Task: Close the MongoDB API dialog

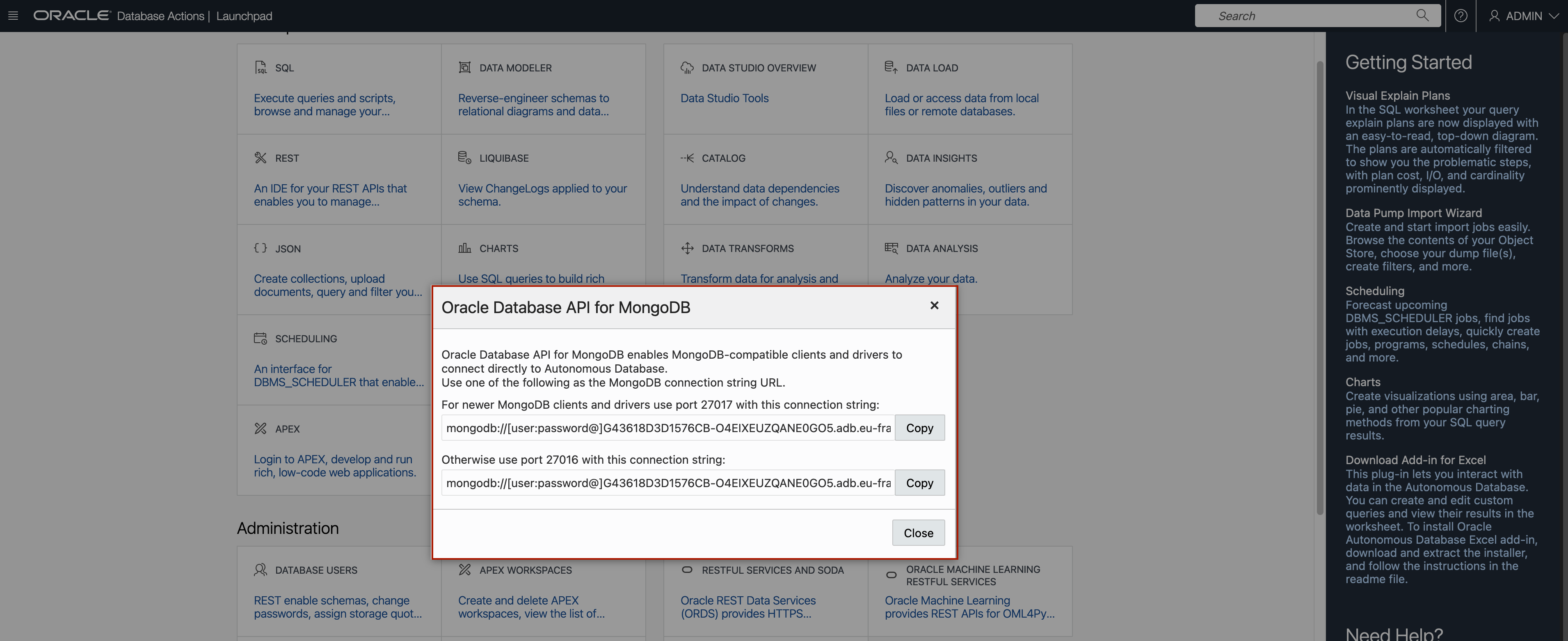Action: pos(918,532)
